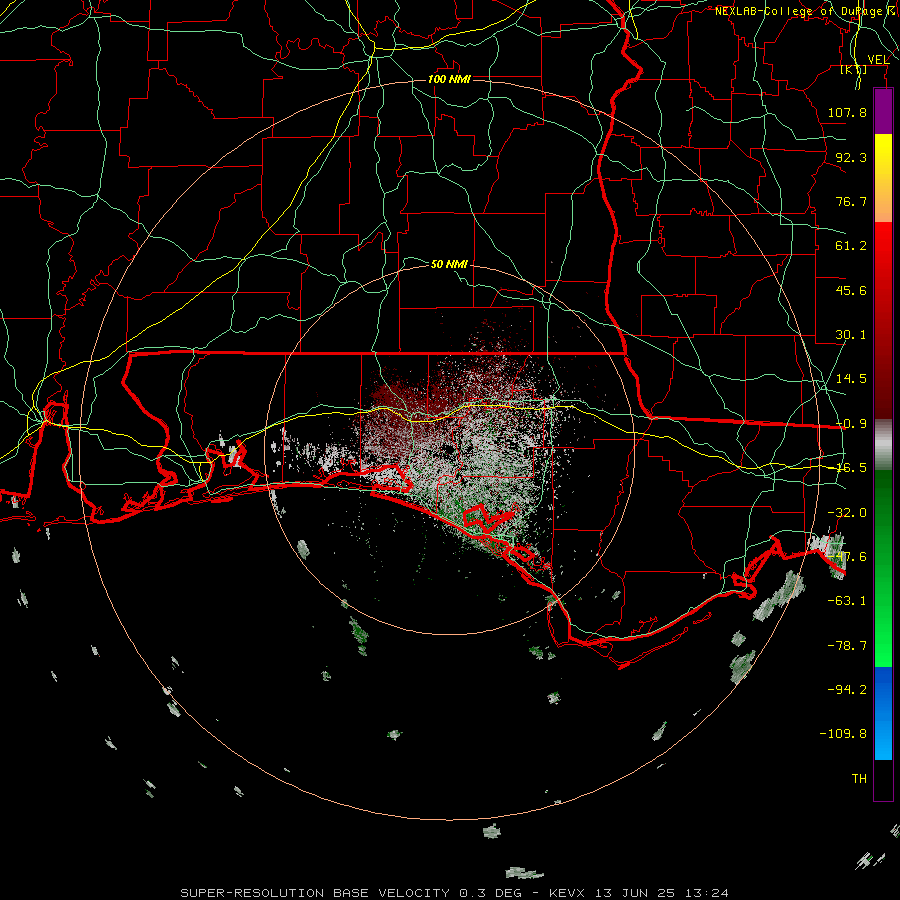Screen dimensions: 900x900
Task: Click the 30.1 value on the velocity scale
Action: [x=851, y=335]
